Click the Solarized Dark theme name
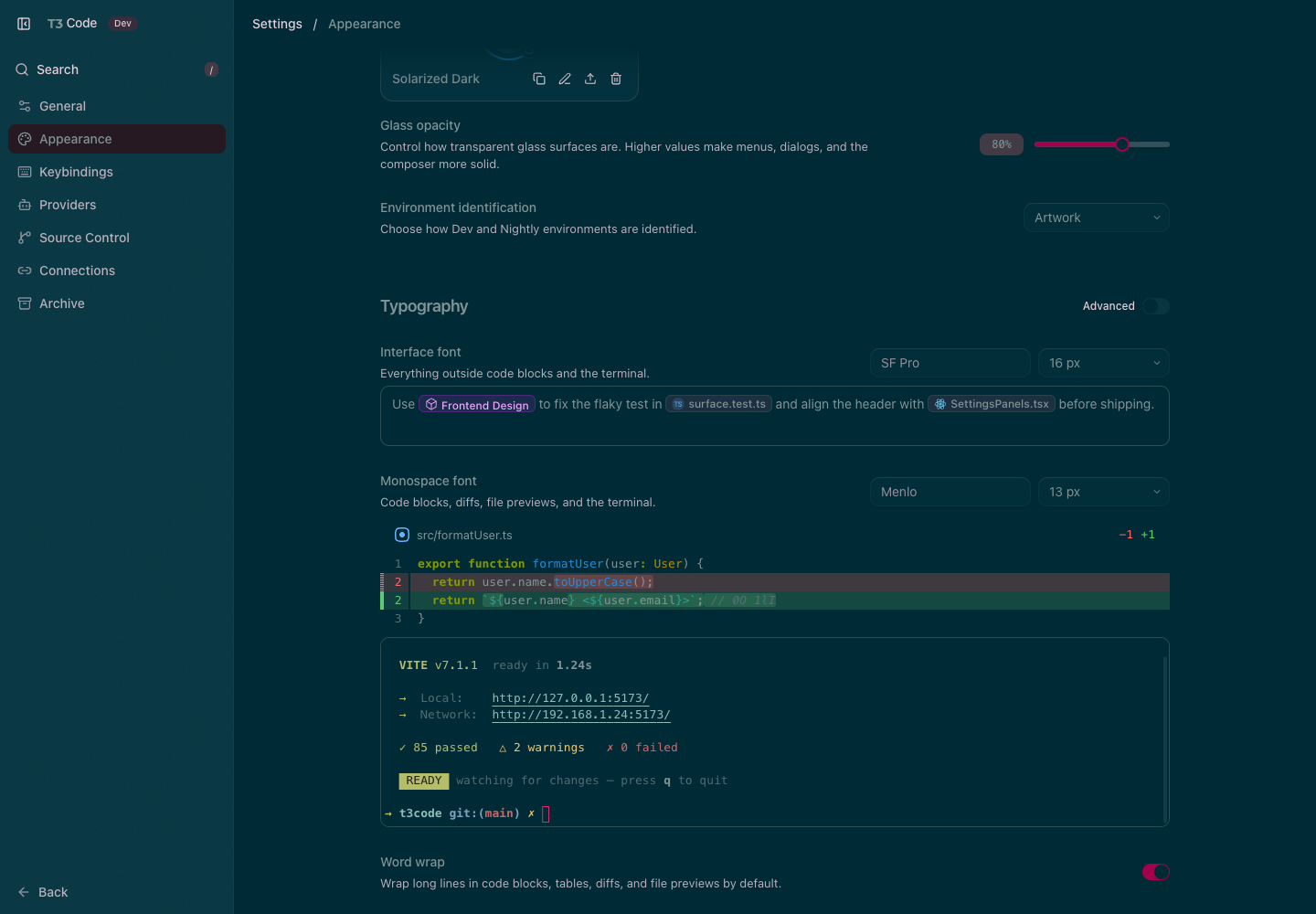The height and width of the screenshot is (914, 1316). tap(436, 79)
